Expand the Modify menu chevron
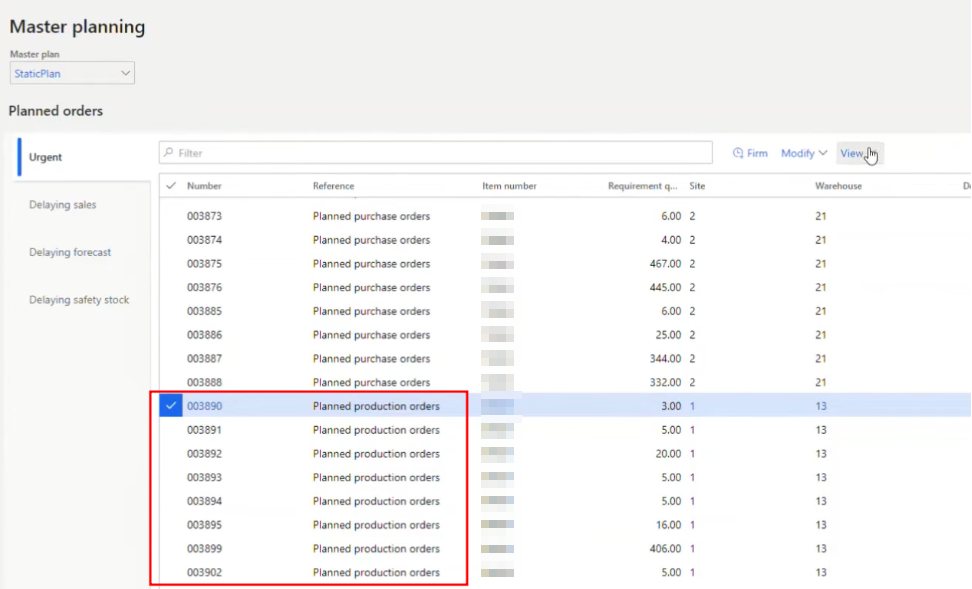Image resolution: width=972 pixels, height=589 pixels. tap(823, 153)
